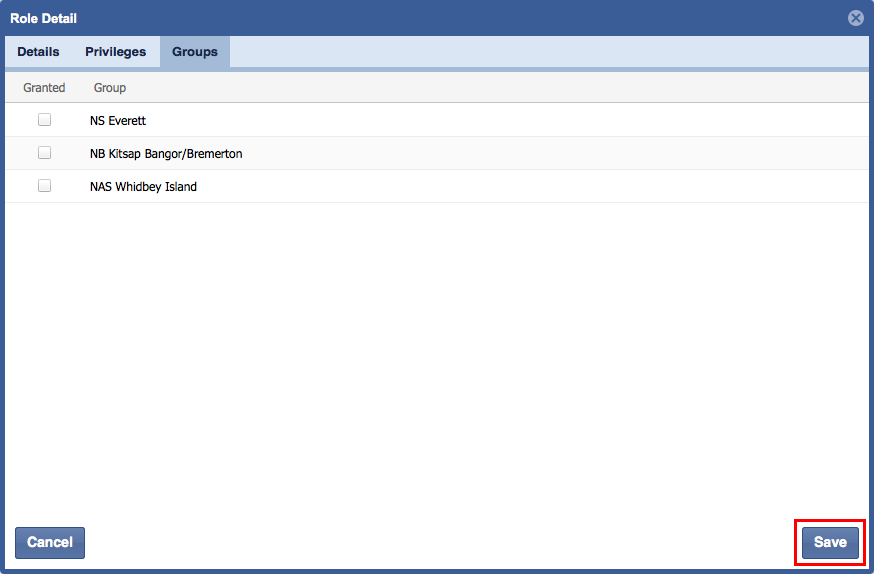
Task: Click the blank header area right of Group
Action: pos(500,88)
